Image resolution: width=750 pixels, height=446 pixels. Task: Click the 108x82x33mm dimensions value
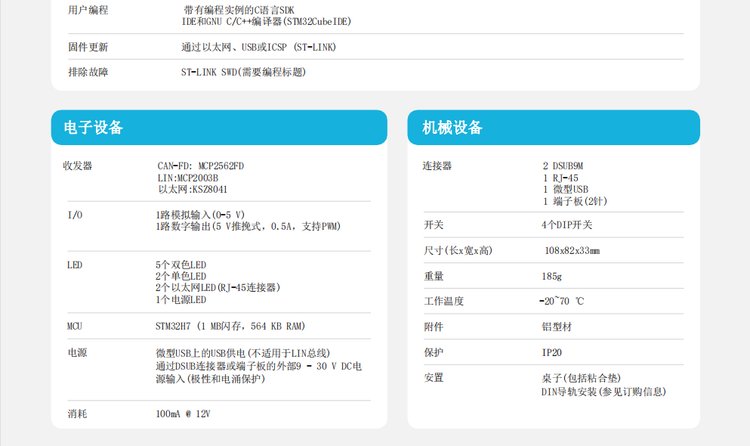(572, 249)
